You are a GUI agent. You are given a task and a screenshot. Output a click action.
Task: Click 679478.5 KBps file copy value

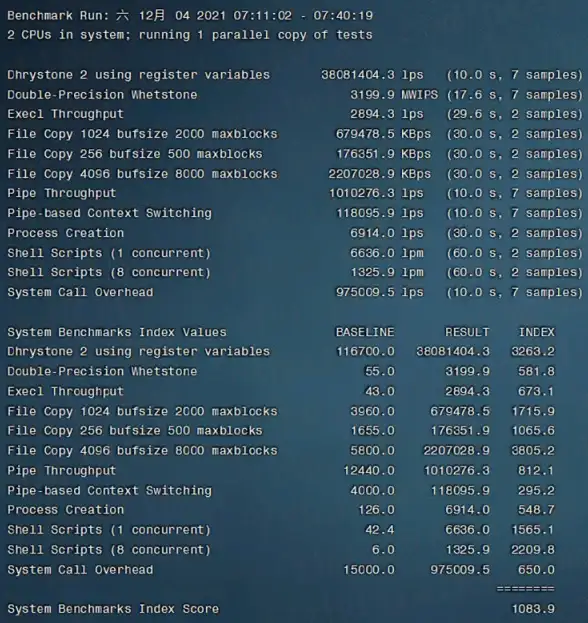tap(383, 134)
